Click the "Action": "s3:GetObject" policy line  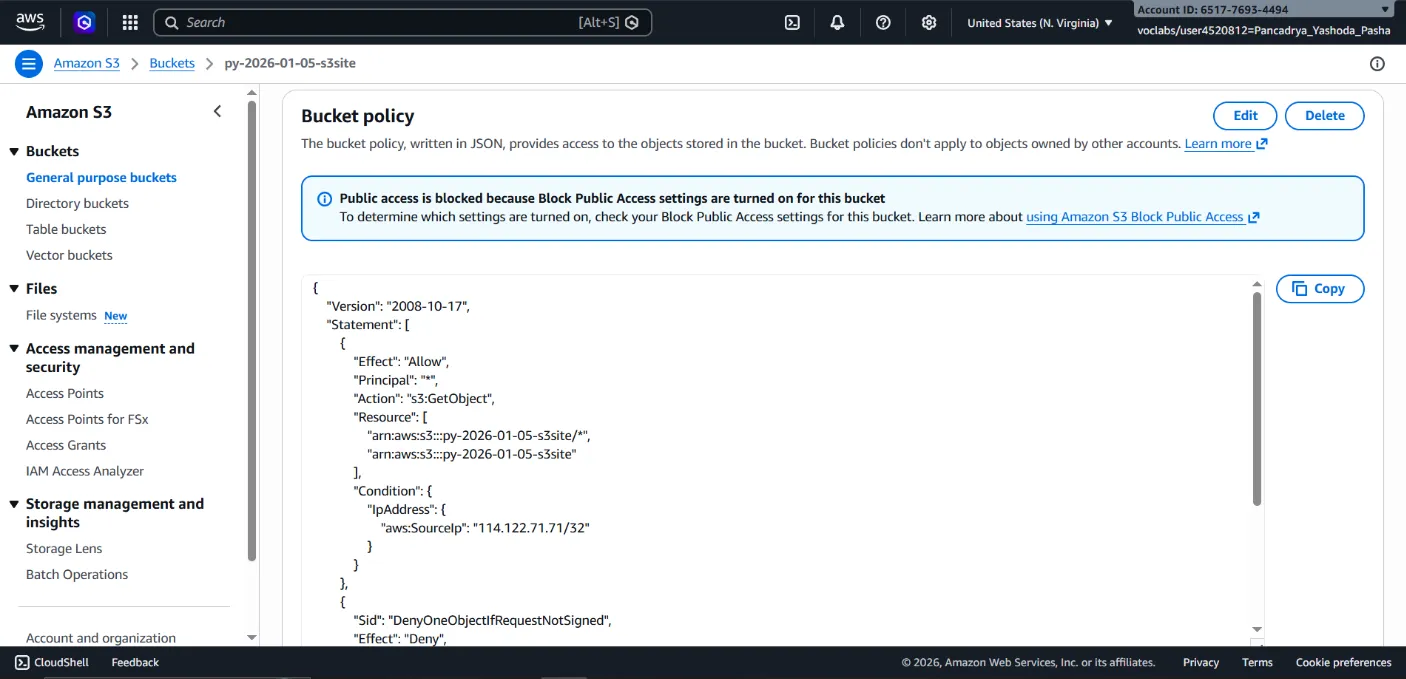click(424, 398)
